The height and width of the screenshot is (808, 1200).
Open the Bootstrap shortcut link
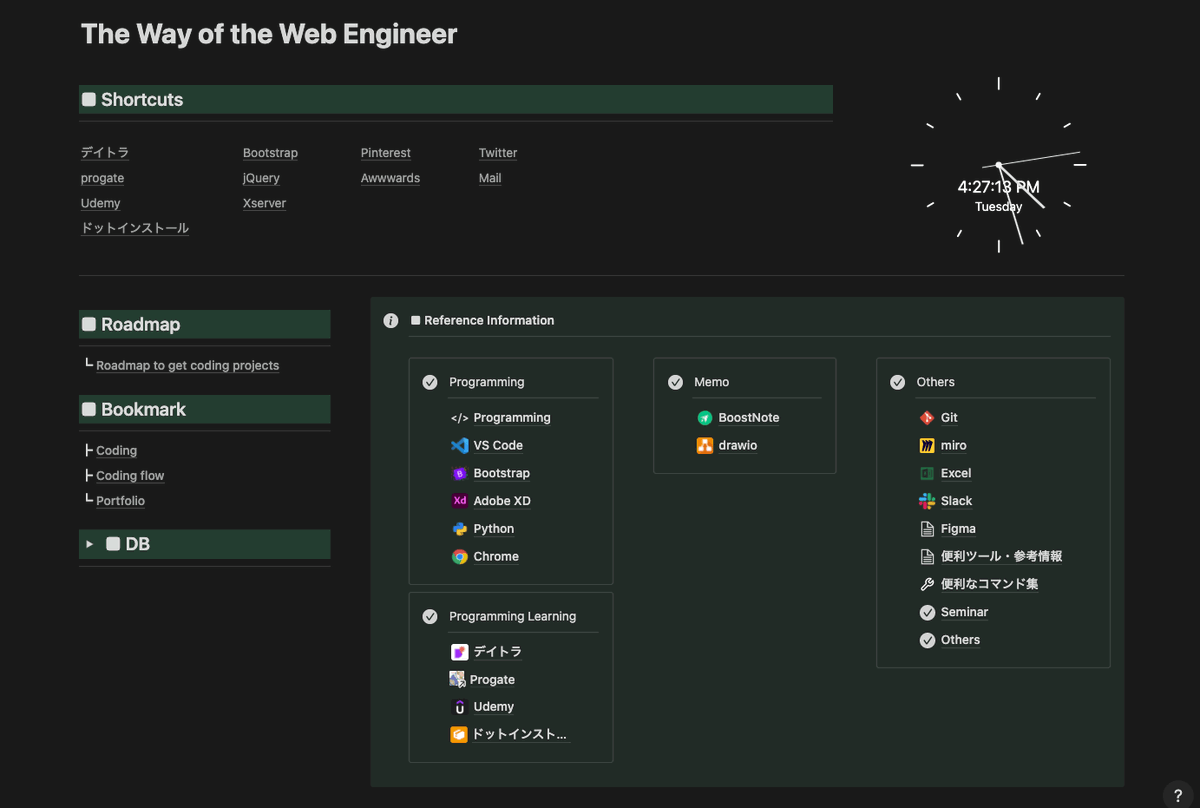270,153
